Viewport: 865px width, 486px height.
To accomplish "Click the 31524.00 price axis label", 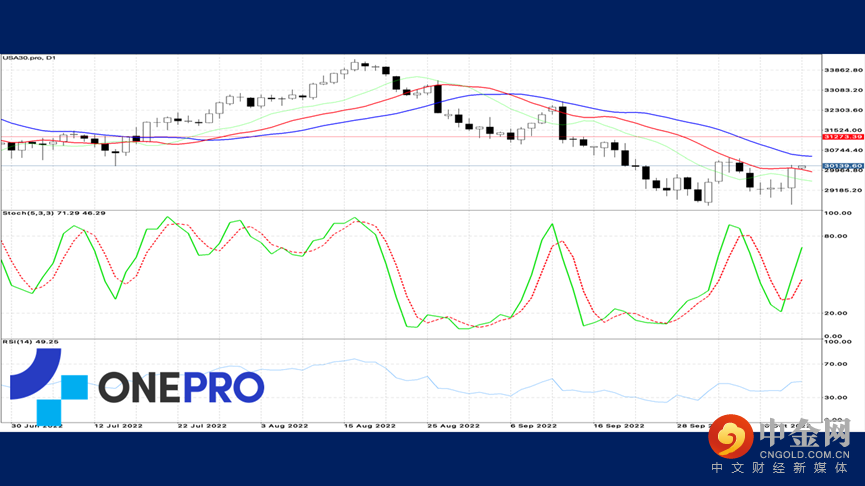I will 843,130.
